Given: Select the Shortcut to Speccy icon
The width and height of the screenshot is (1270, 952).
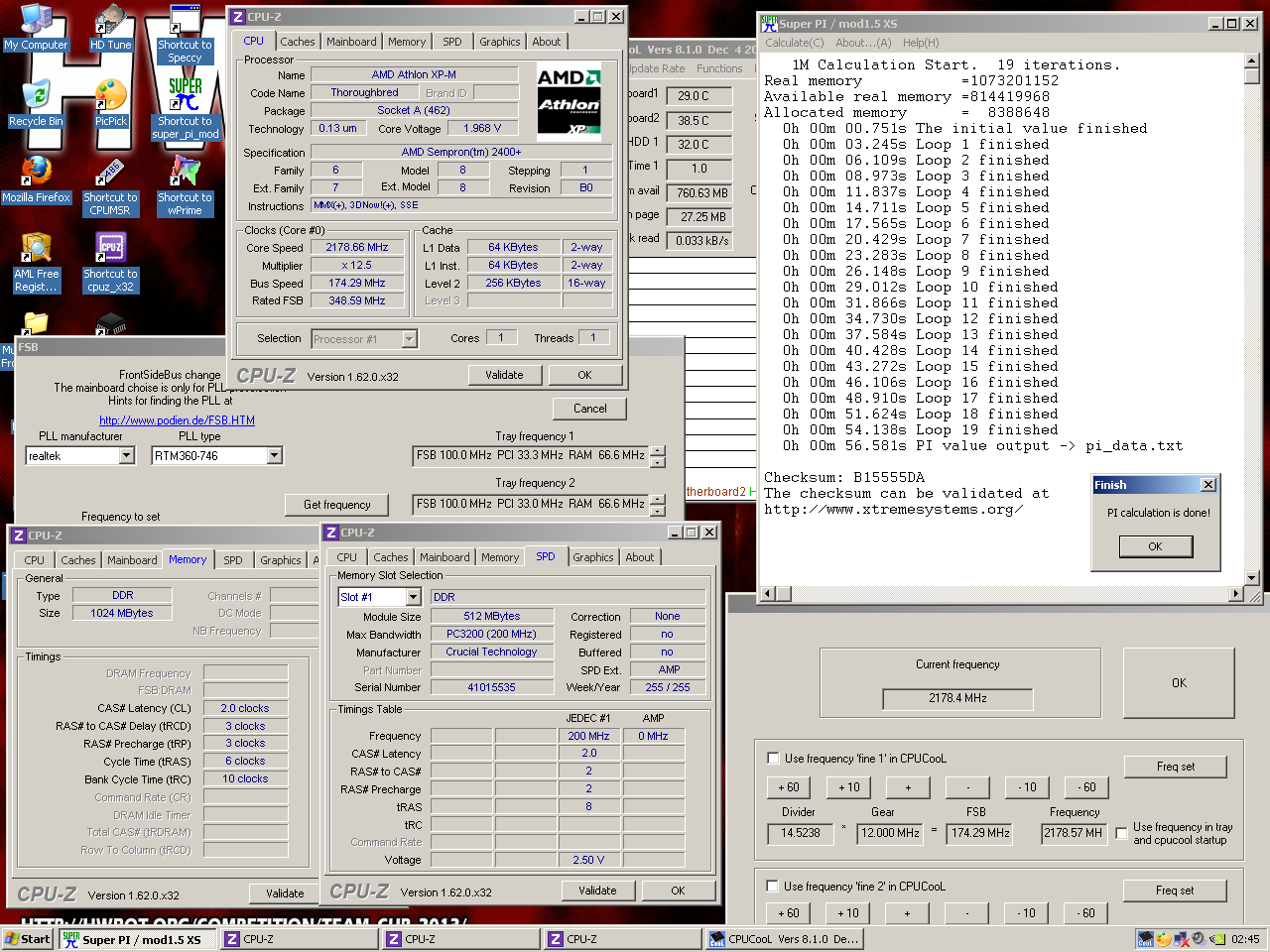Looking at the screenshot, I should coord(185,33).
